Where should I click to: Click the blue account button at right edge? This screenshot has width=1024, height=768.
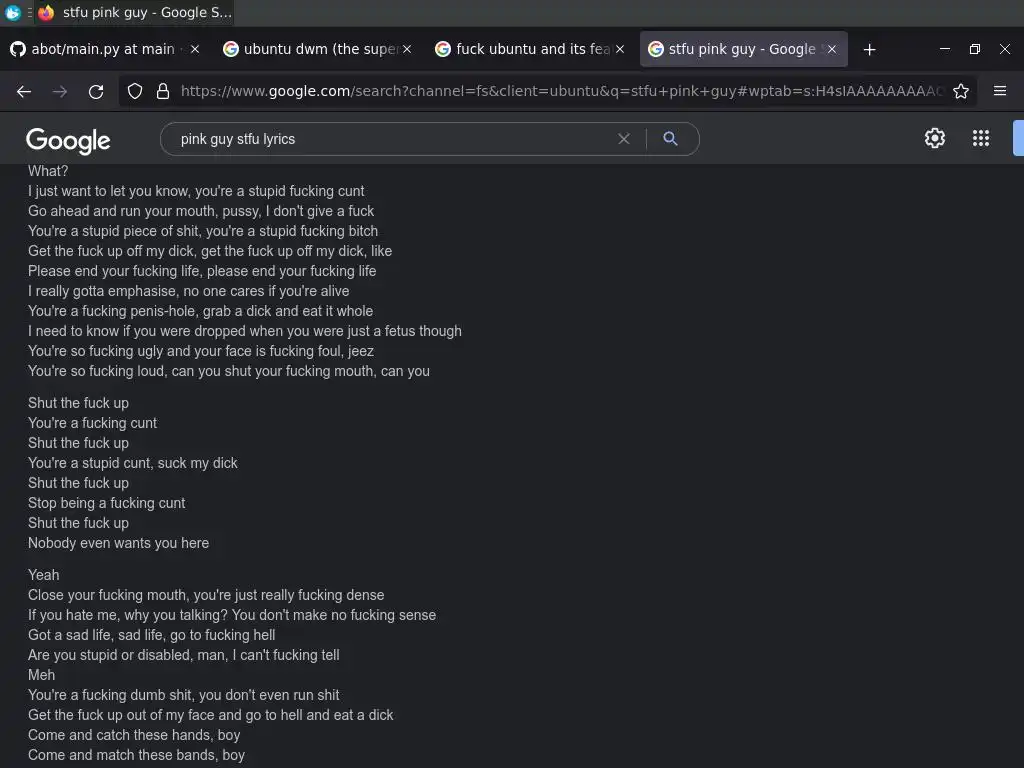1018,138
